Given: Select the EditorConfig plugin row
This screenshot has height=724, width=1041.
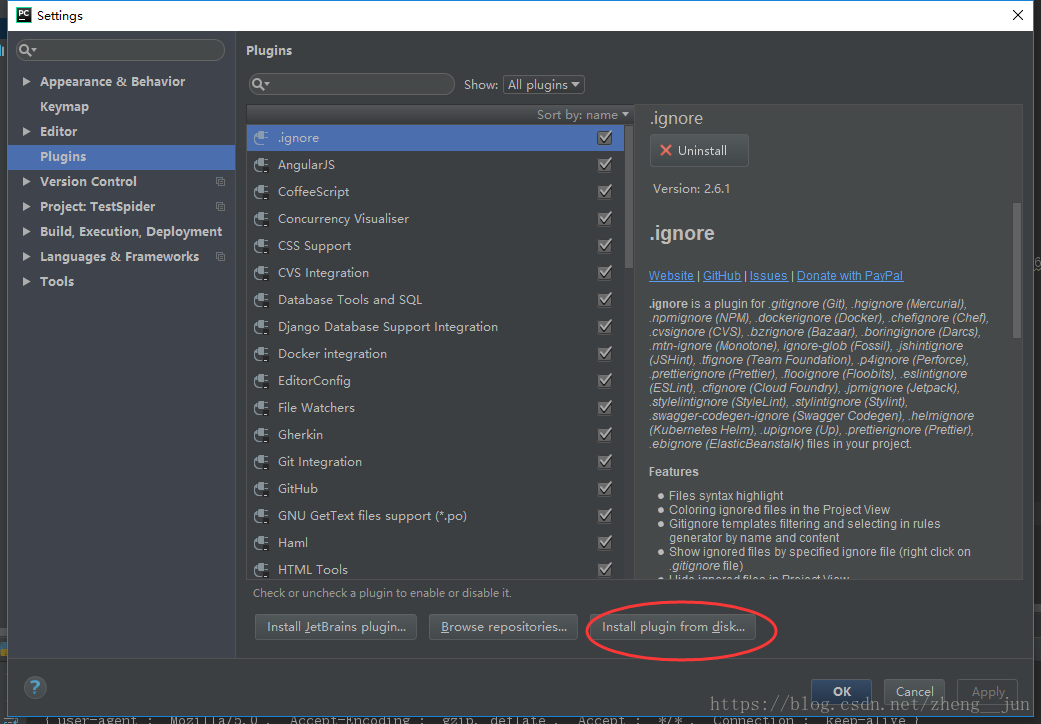Looking at the screenshot, I should pos(436,381).
